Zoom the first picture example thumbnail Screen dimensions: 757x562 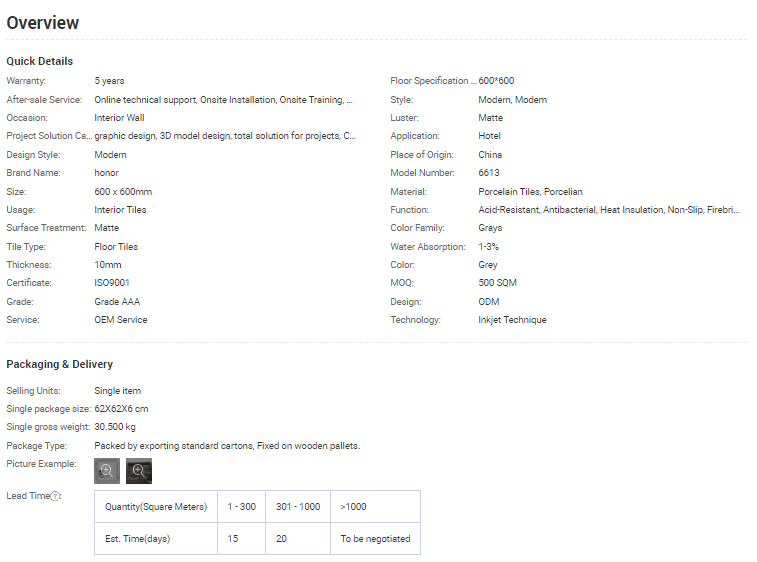coord(107,471)
